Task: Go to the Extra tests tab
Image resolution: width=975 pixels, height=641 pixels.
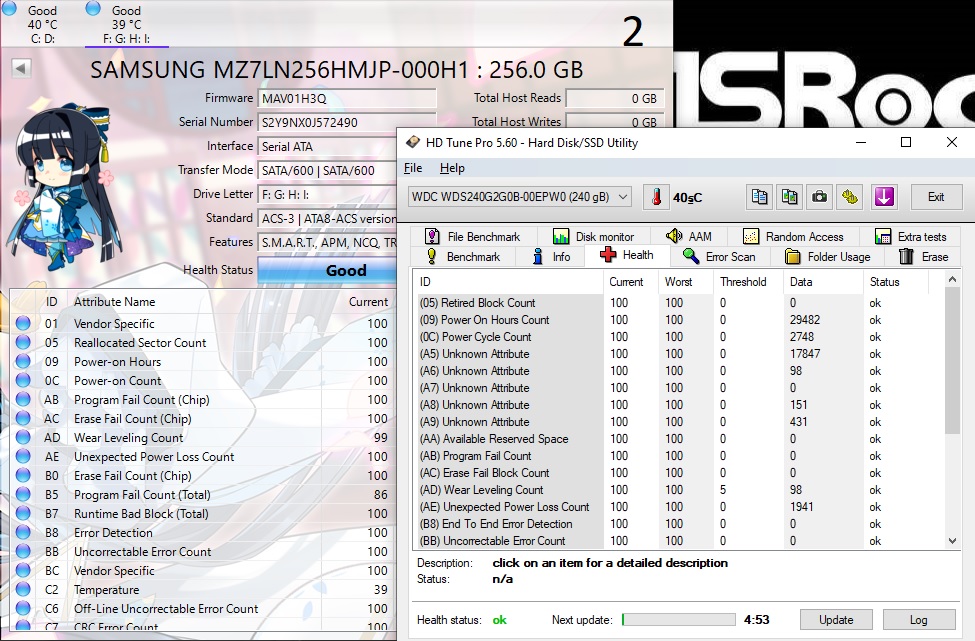Action: pos(910,236)
